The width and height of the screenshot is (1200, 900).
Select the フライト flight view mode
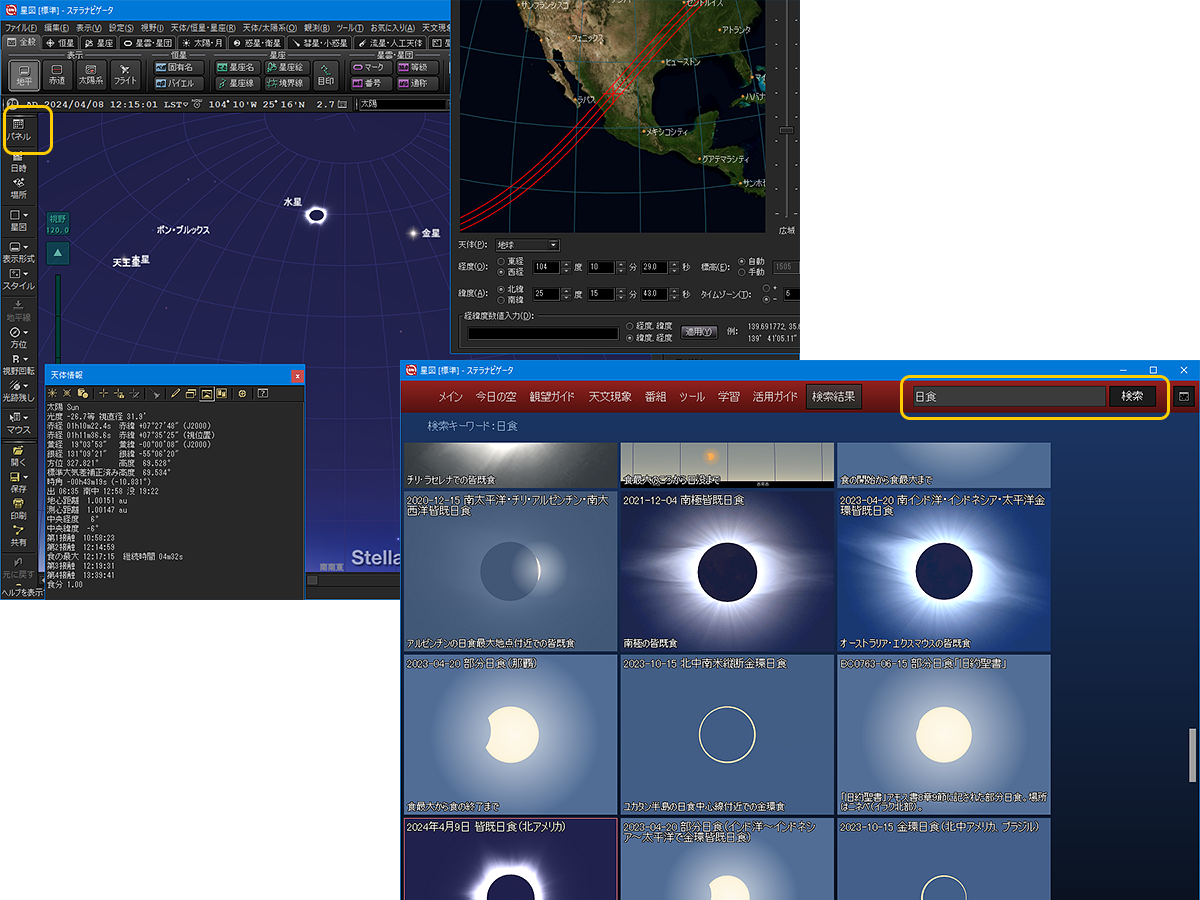point(125,75)
